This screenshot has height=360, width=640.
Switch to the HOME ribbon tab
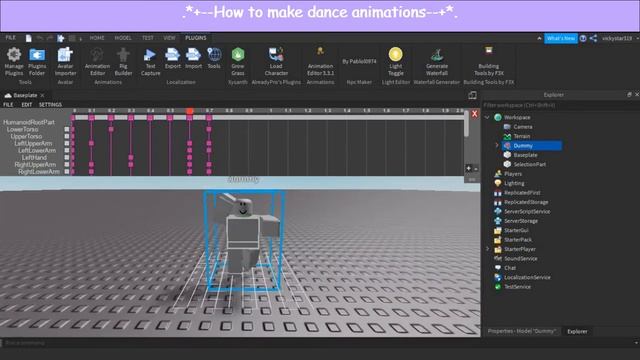pyautogui.click(x=97, y=38)
